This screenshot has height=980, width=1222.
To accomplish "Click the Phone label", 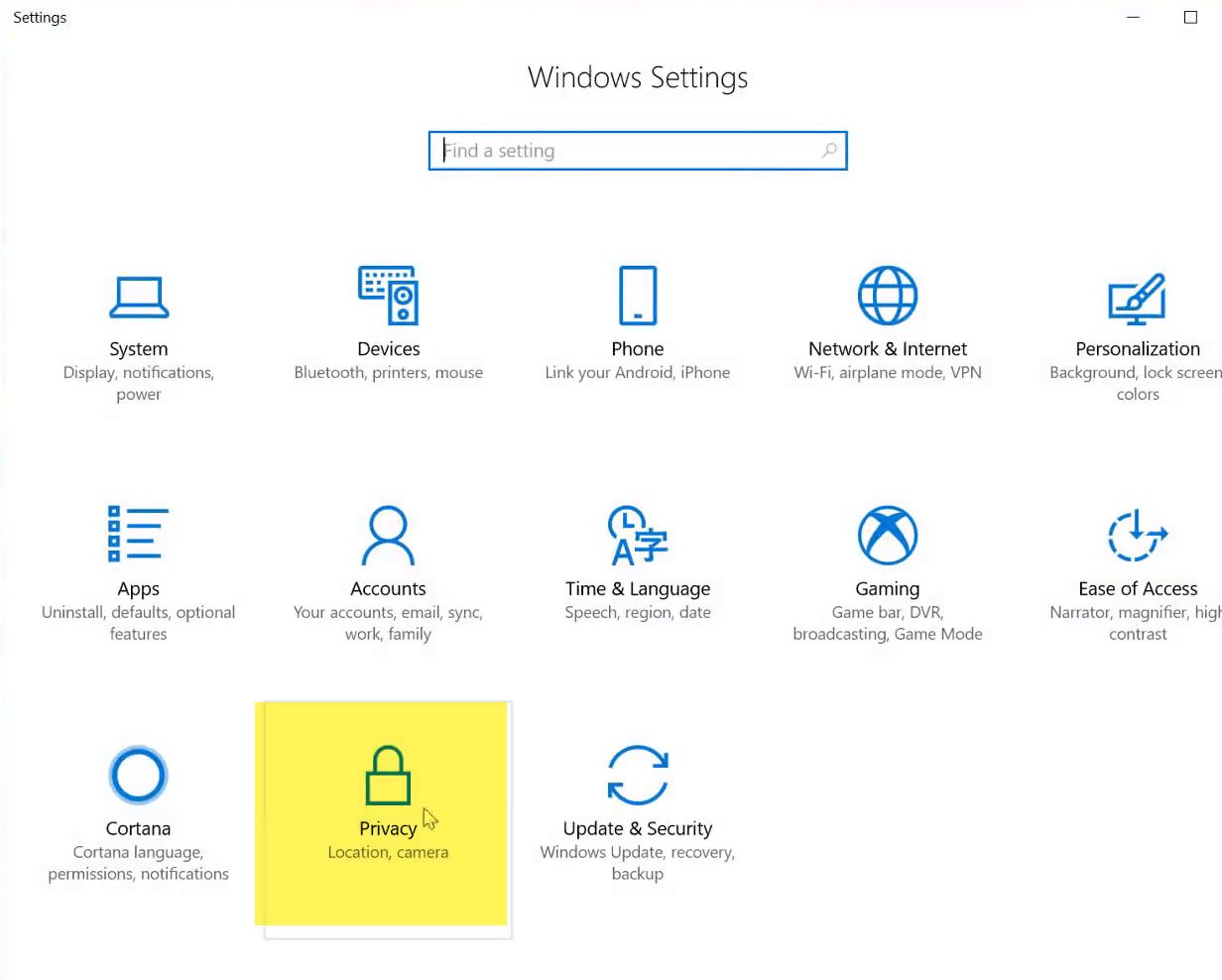I will (638, 349).
